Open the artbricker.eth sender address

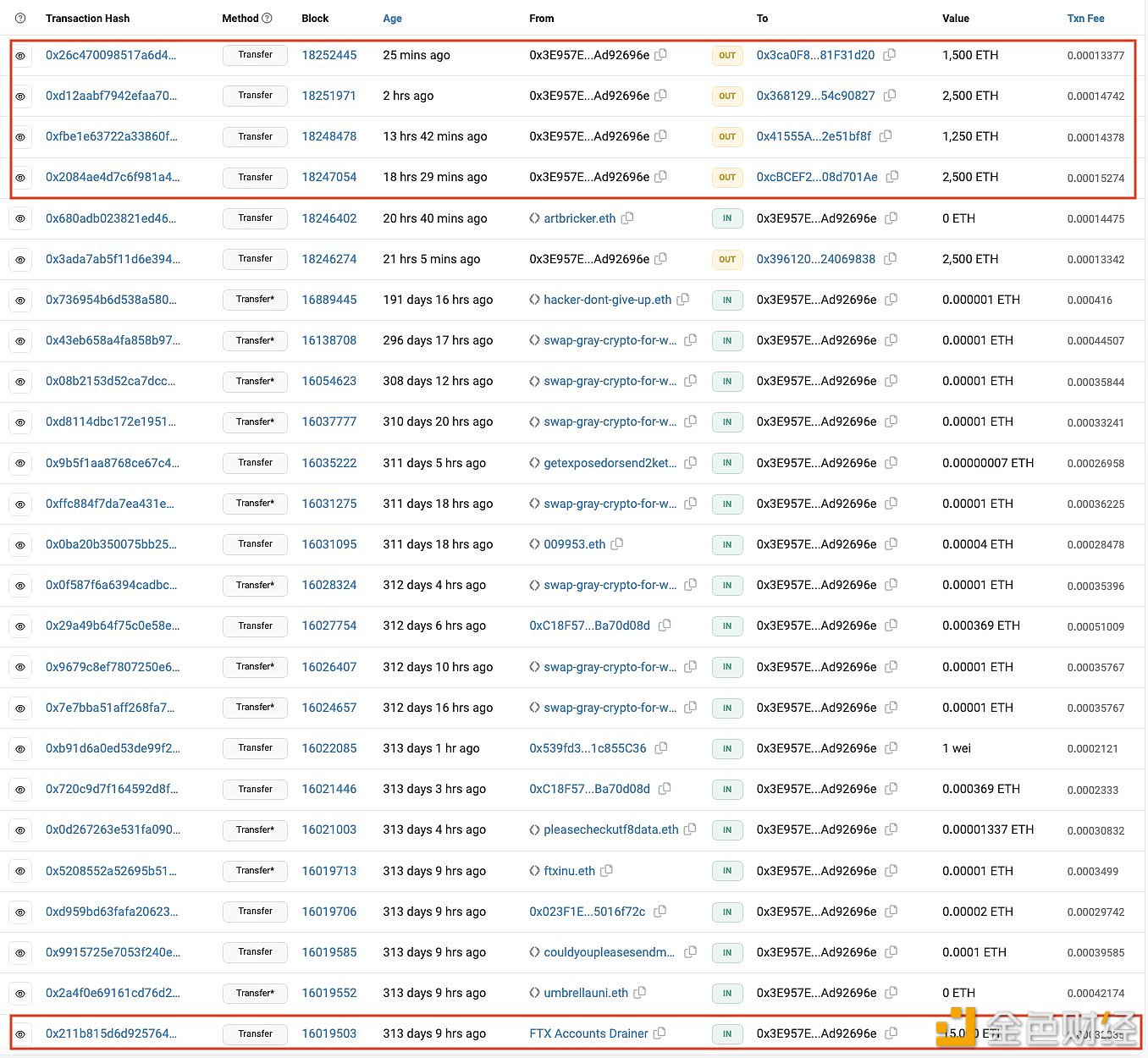click(x=579, y=218)
